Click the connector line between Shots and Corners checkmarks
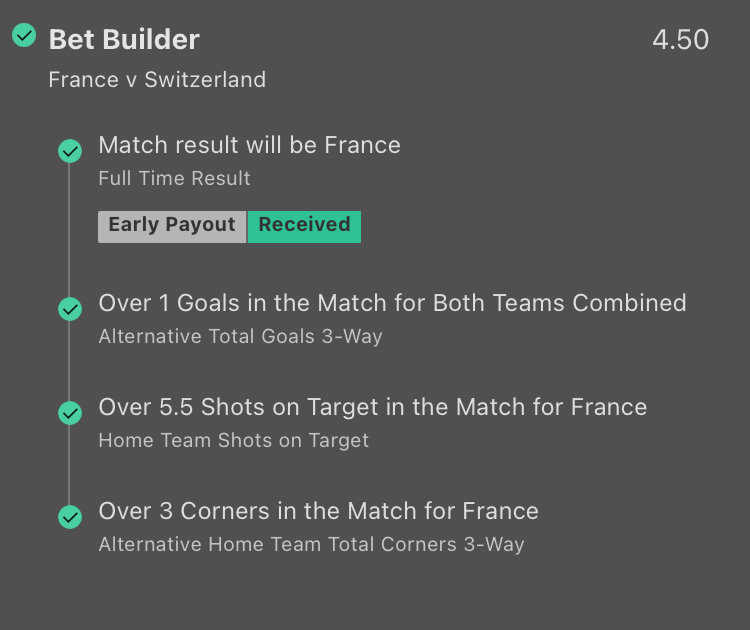Image resolution: width=750 pixels, height=630 pixels. [x=70, y=465]
